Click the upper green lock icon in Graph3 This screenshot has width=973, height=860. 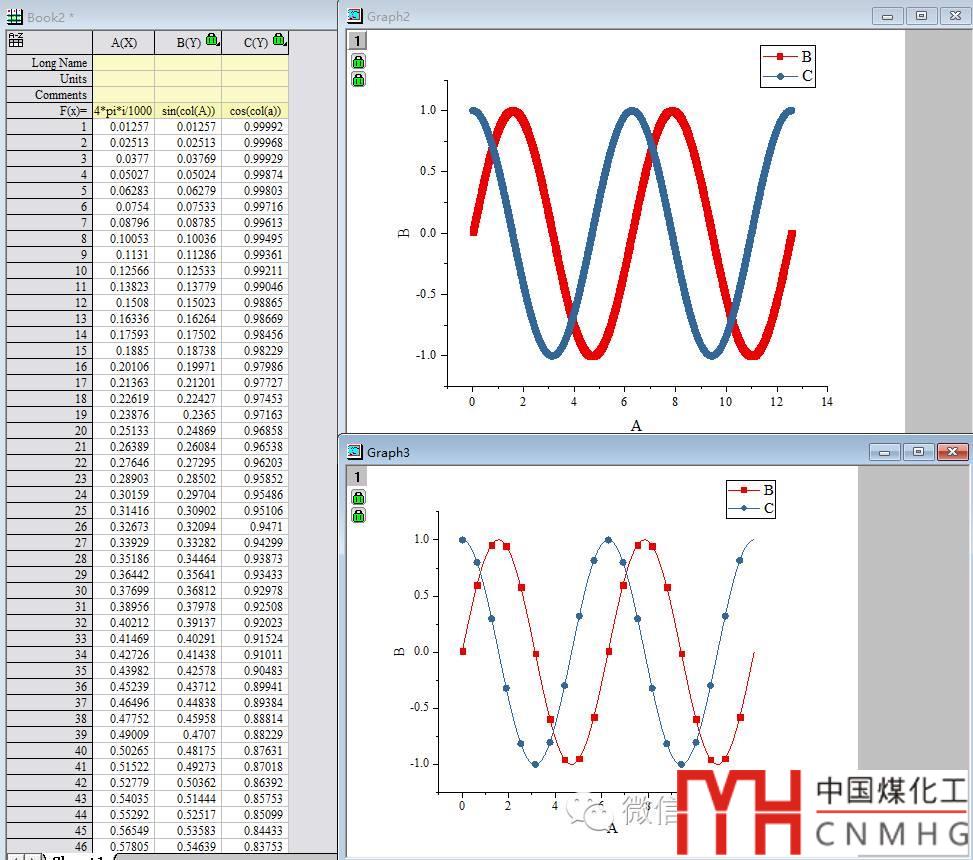(x=358, y=497)
